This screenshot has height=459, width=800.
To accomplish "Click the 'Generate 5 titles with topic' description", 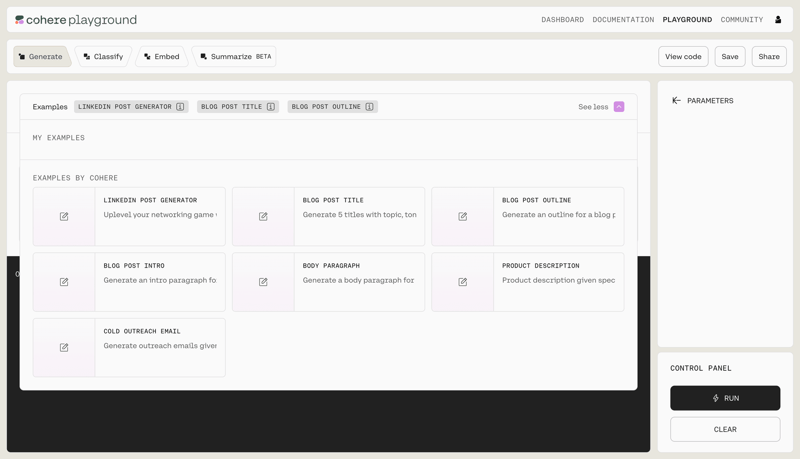I will point(359,215).
